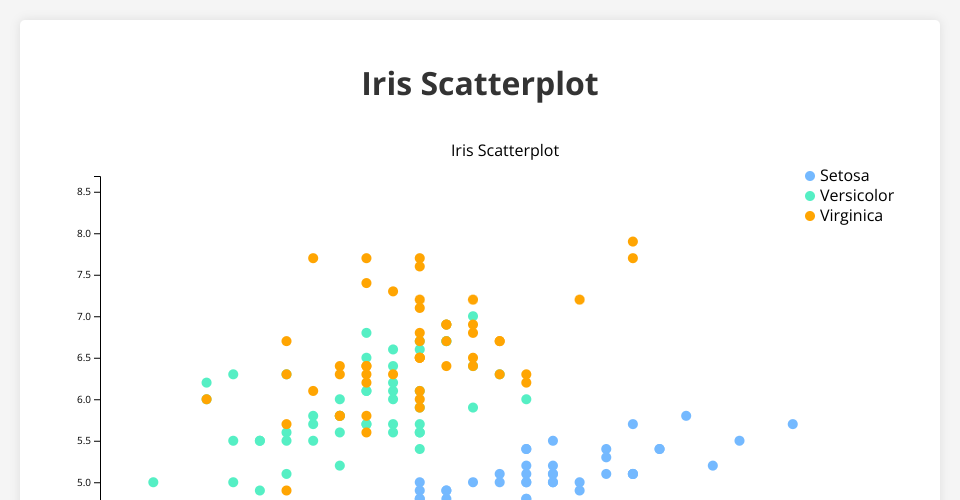Click the leftmost green point at 6.3
The image size is (960, 500).
233,375
